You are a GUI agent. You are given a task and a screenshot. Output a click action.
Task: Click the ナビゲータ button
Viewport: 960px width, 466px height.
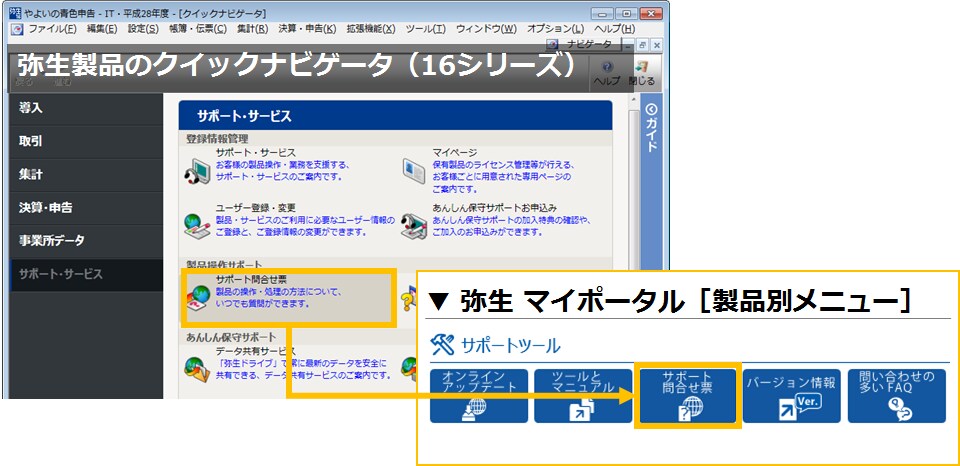pos(582,44)
